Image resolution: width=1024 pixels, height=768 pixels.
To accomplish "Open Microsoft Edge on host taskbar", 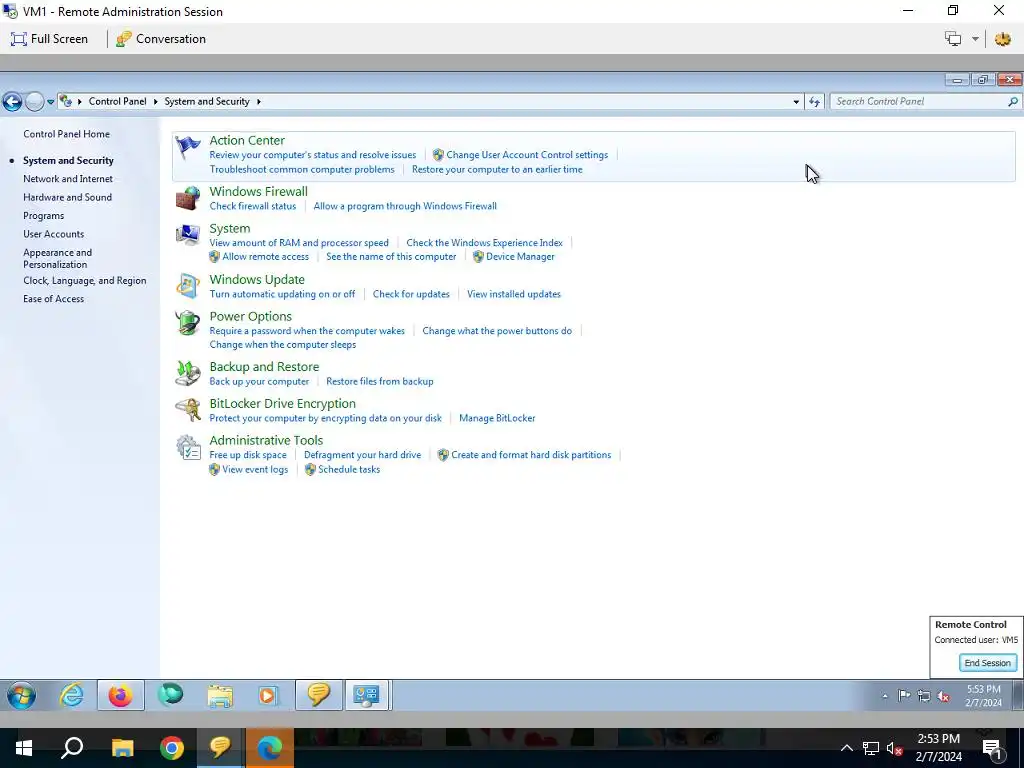I will click(x=269, y=748).
